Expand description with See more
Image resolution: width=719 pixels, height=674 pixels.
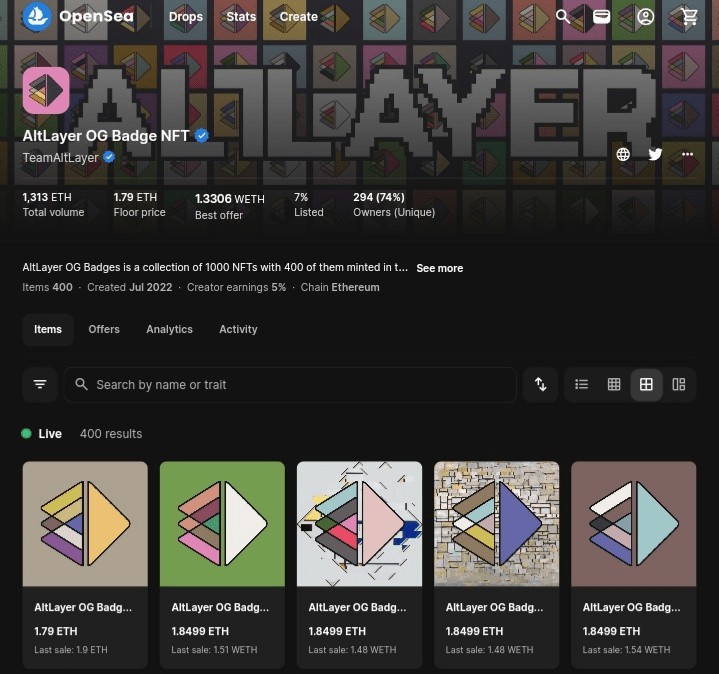click(x=439, y=268)
